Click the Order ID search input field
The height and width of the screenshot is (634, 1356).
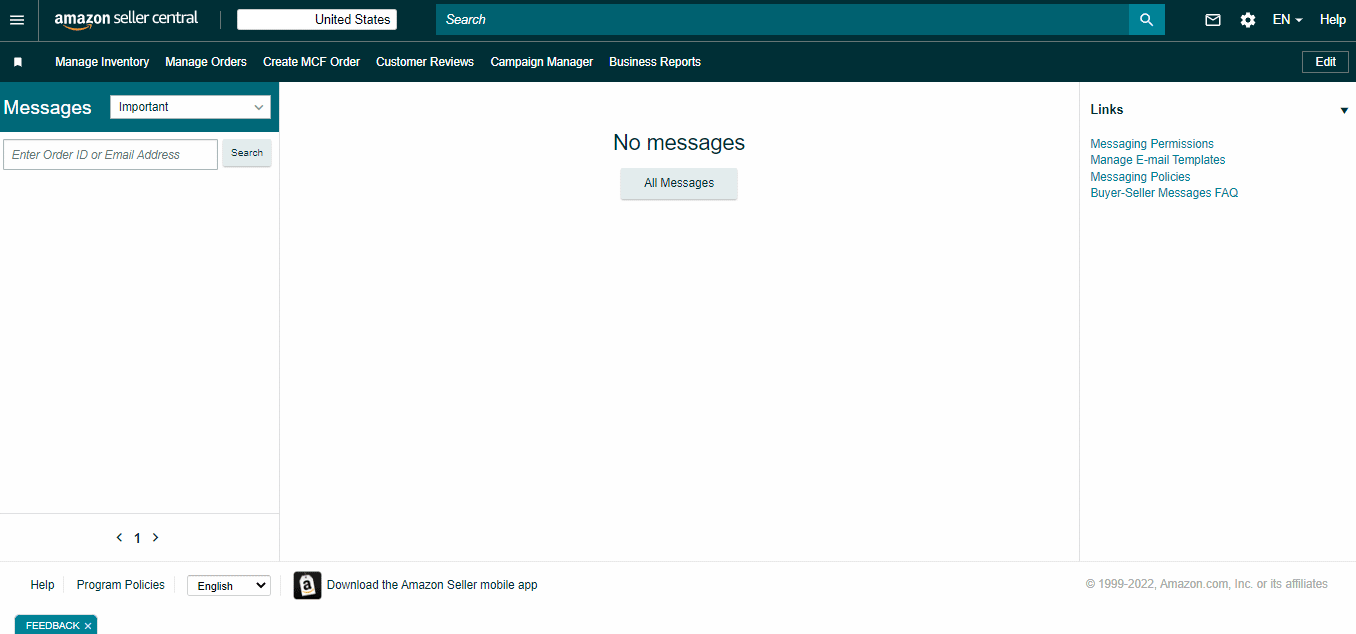tap(110, 154)
